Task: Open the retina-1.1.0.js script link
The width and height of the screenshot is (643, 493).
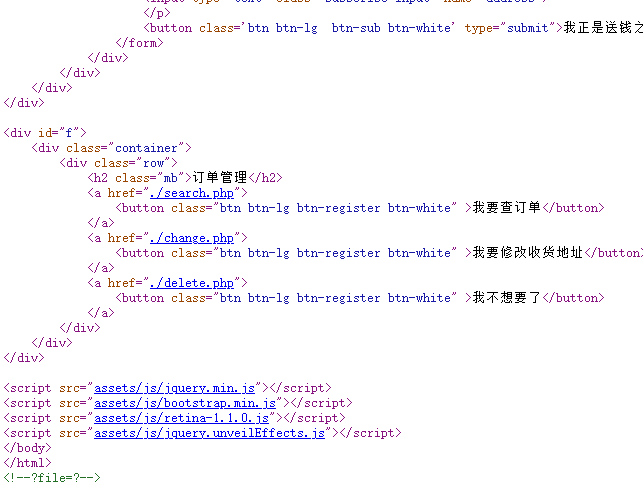Action: click(181, 417)
